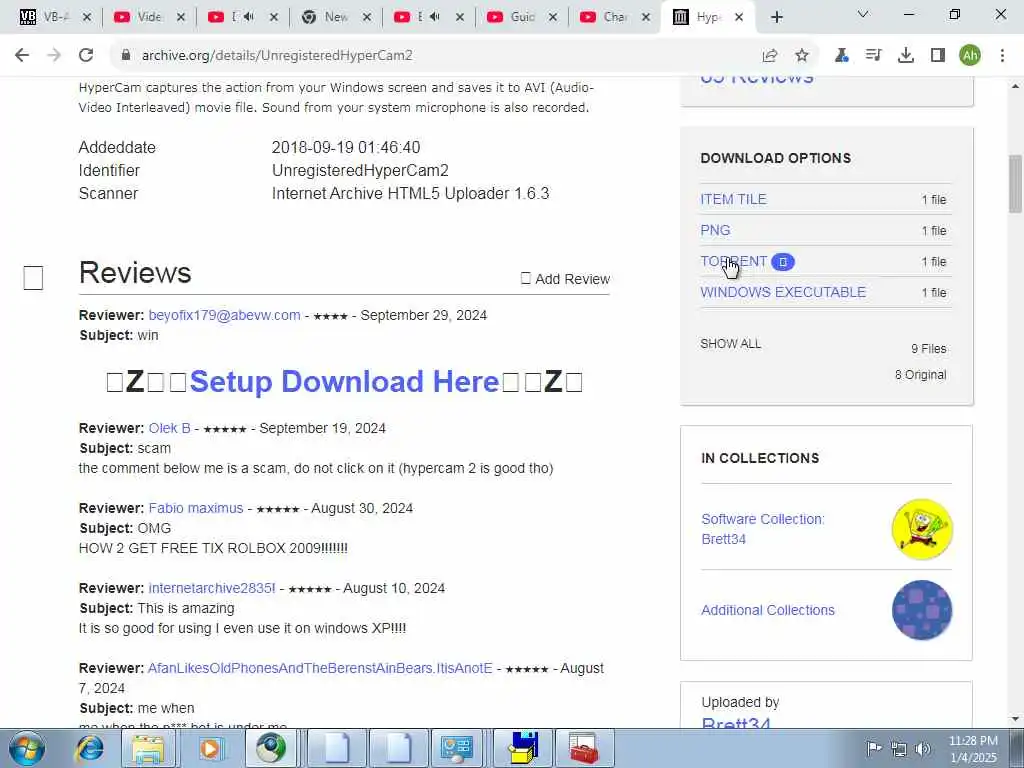This screenshot has height=768, width=1024.
Task: Open network icon in system tray
Action: point(899,748)
